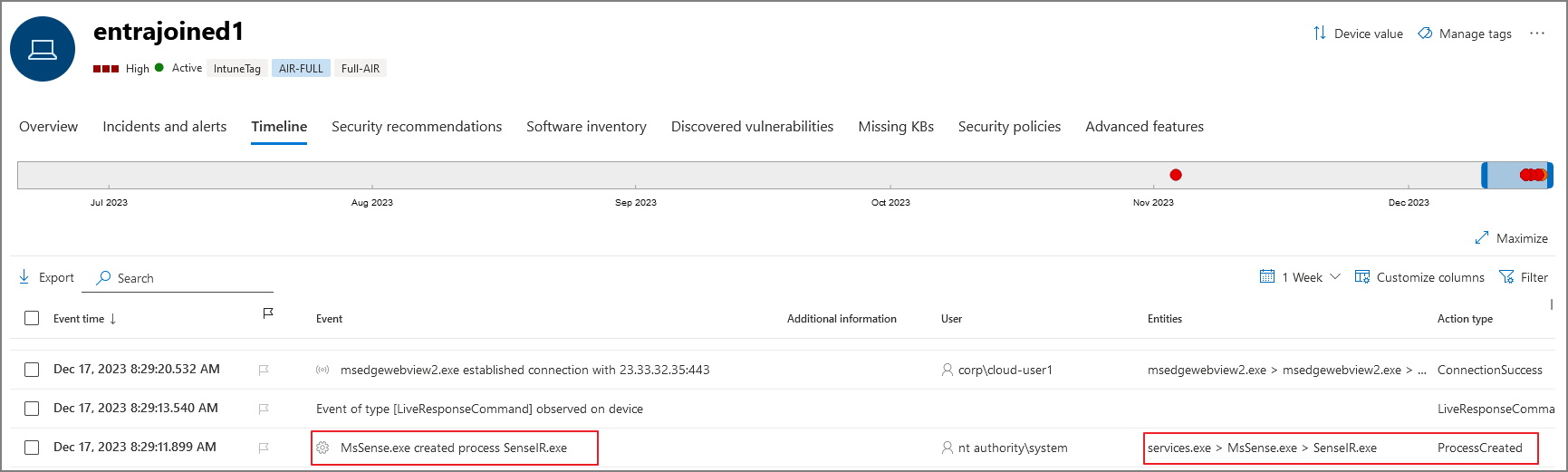Click the User column header
This screenshot has height=472, width=1568.
(951, 319)
